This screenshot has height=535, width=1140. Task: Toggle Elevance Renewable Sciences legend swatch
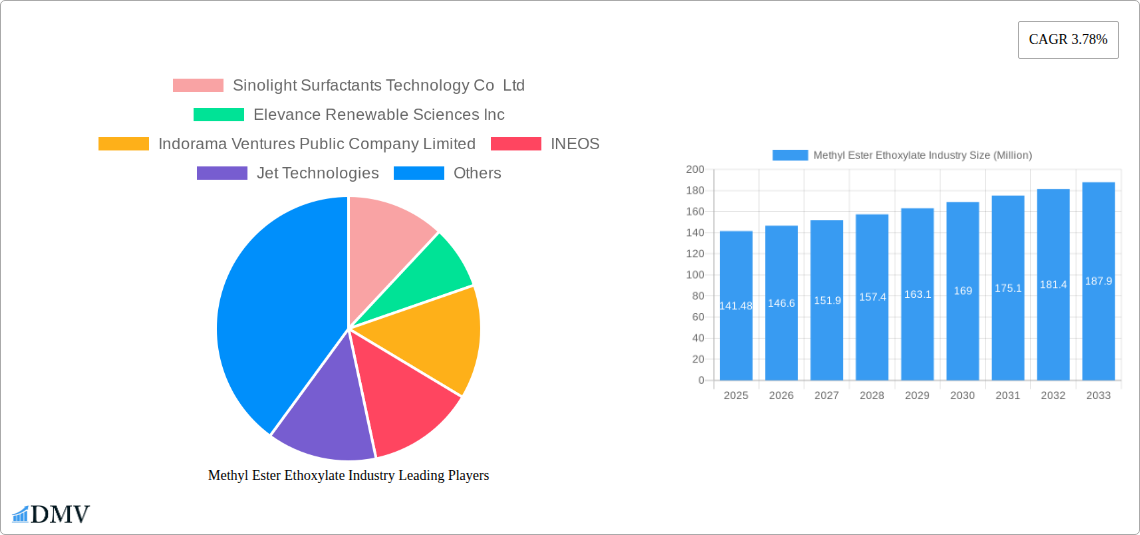pyautogui.click(x=219, y=114)
